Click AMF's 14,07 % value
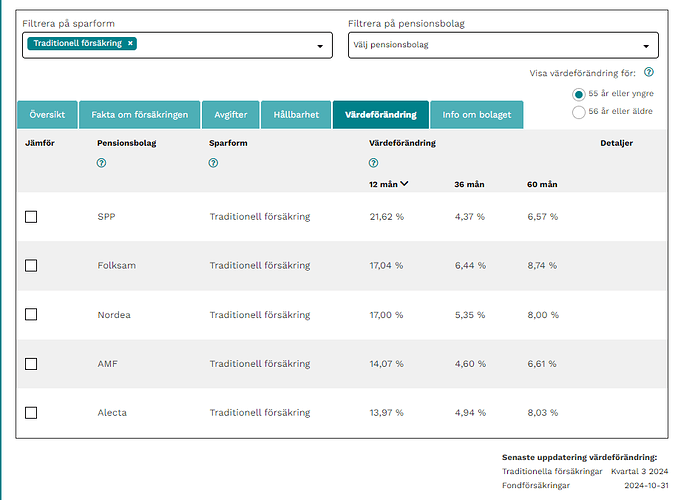The image size is (678, 500). click(387, 364)
